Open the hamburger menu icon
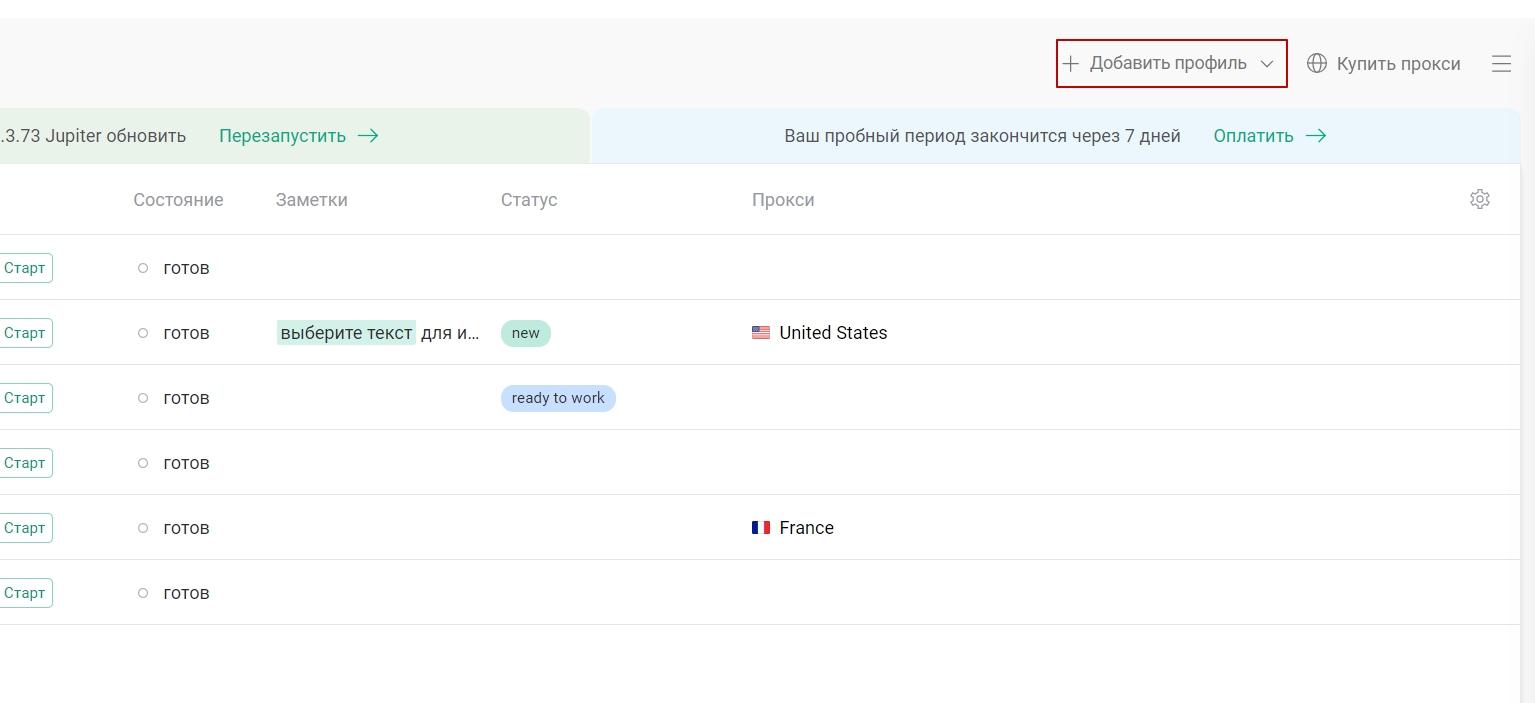The height and width of the screenshot is (703, 1535). pos(1501,64)
